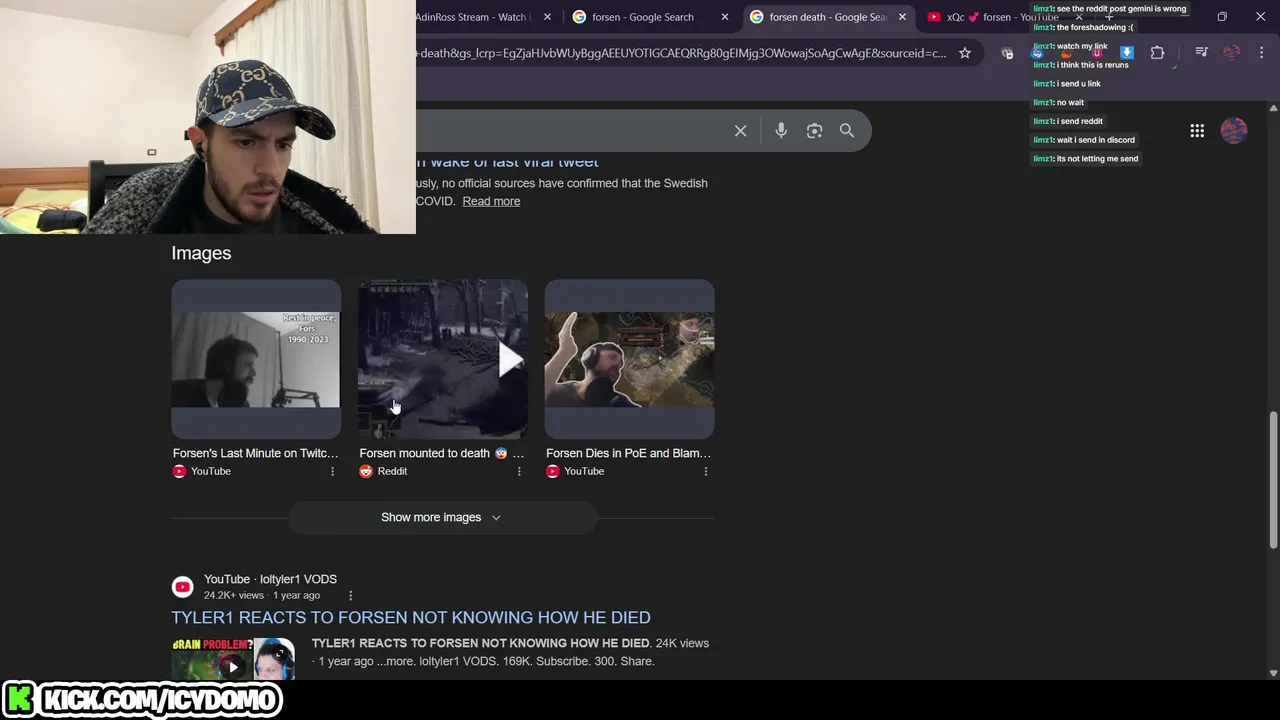Viewport: 1280px width, 720px height.
Task: Open Chrome three-dot menu
Action: pyautogui.click(x=1261, y=53)
